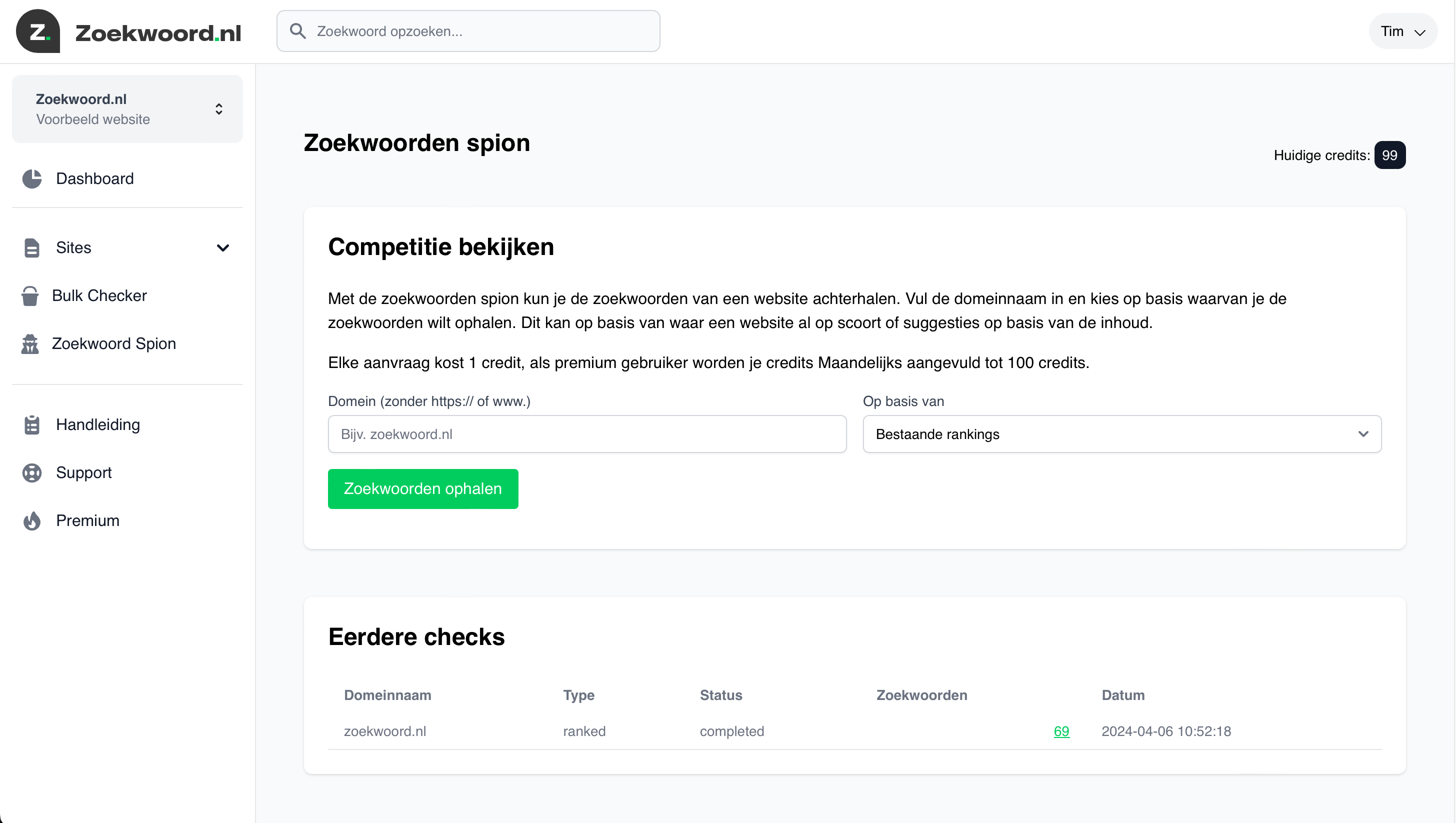This screenshot has height=823, width=1456.
Task: Click the Handleiding clipboard icon
Action: (31, 424)
